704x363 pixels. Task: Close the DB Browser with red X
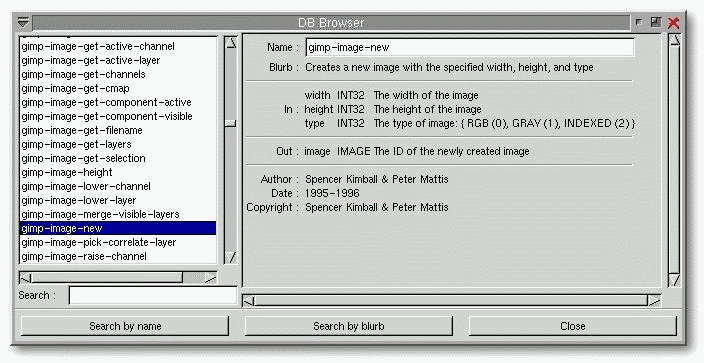[673, 22]
